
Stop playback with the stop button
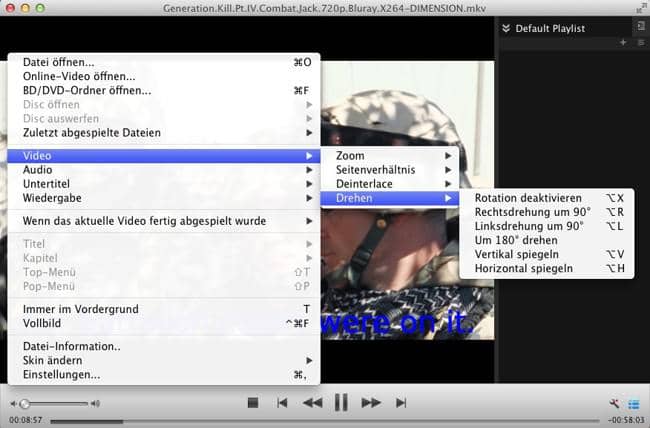pos(253,403)
